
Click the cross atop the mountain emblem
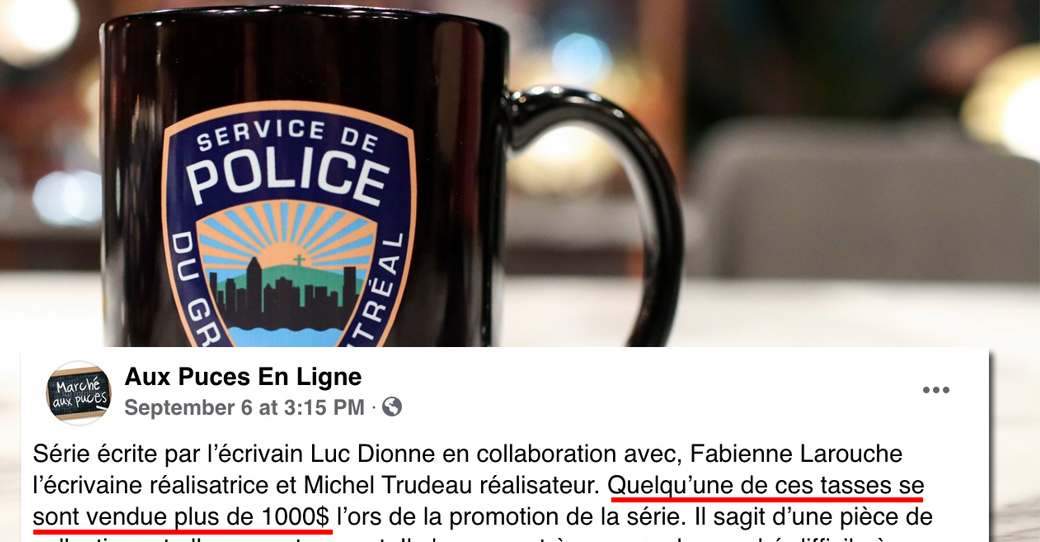(299, 260)
